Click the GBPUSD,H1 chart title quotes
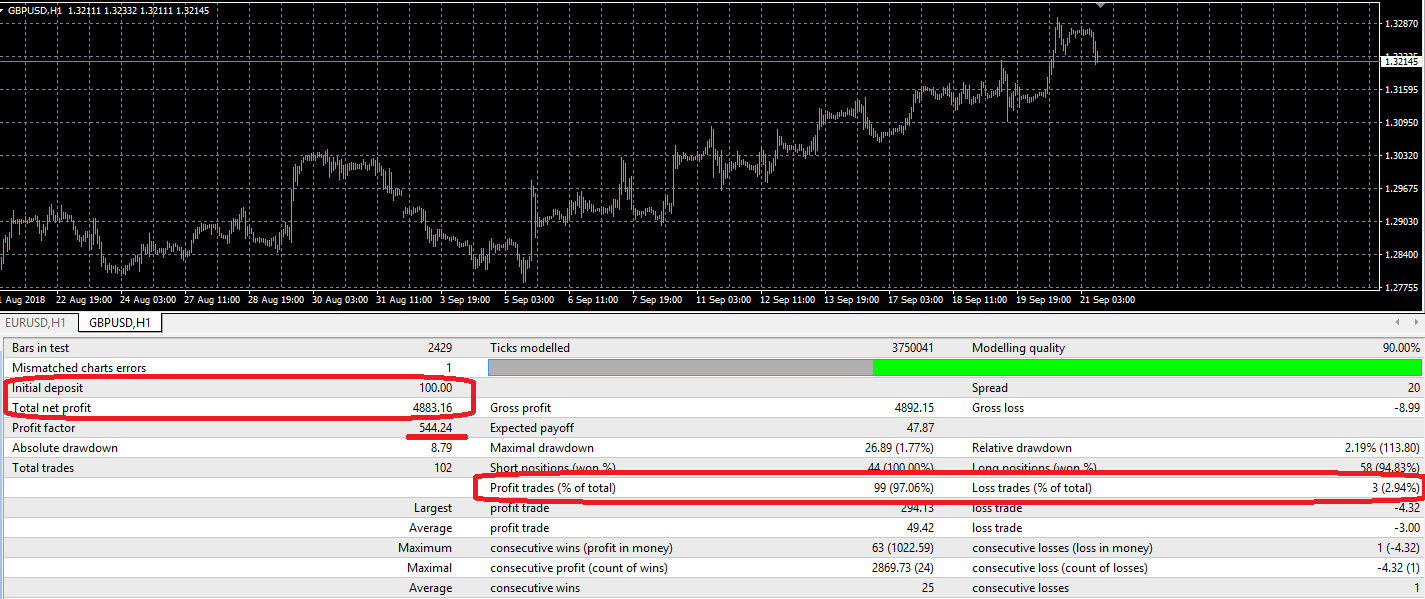 click(x=110, y=10)
